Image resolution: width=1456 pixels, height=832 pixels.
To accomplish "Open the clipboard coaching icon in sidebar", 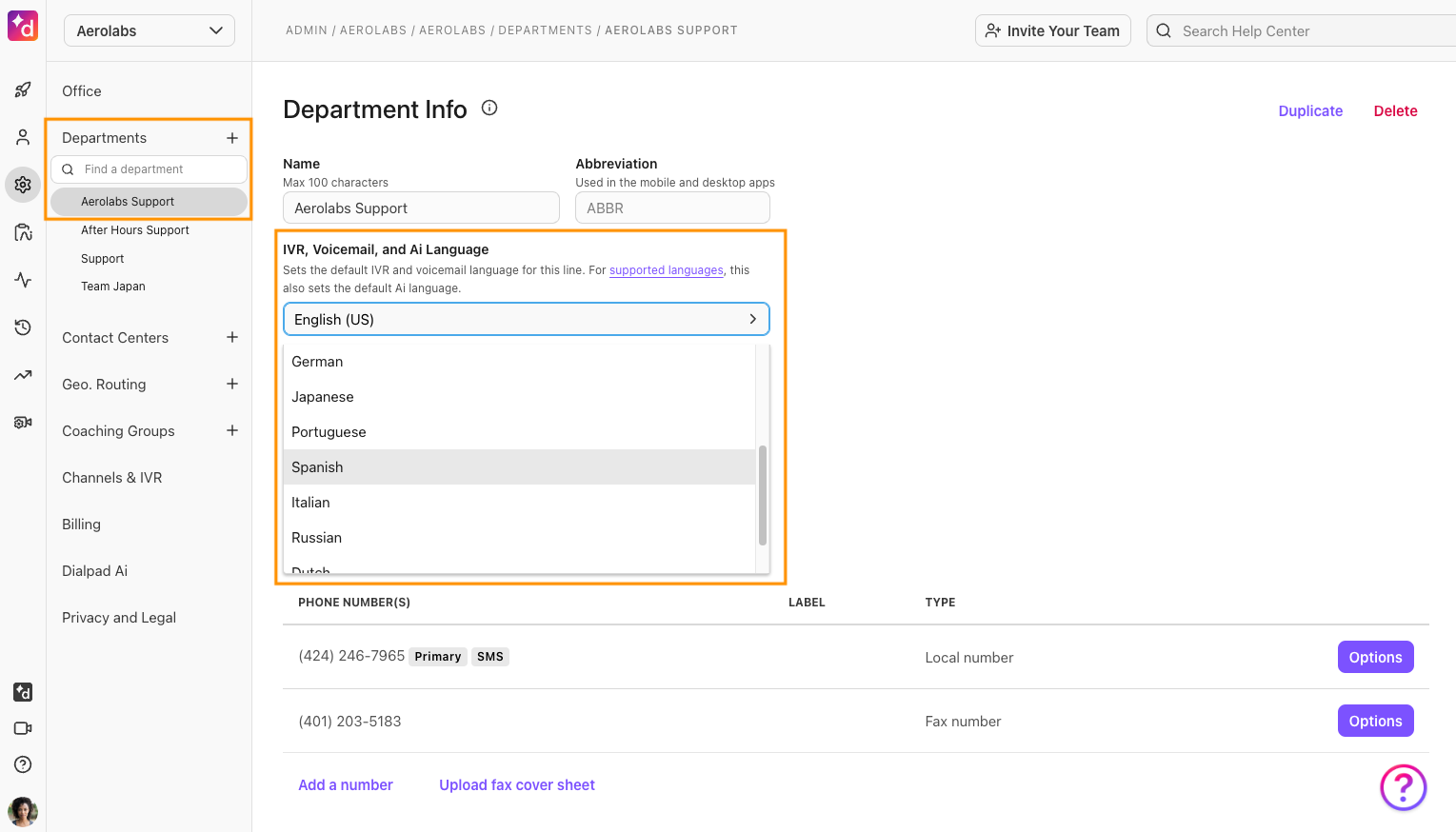I will click(23, 232).
